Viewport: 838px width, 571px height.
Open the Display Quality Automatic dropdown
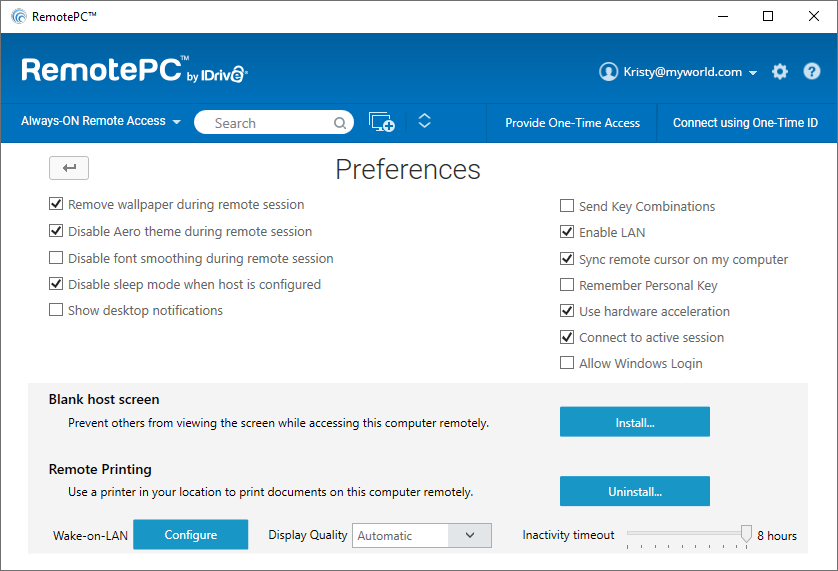tap(422, 535)
